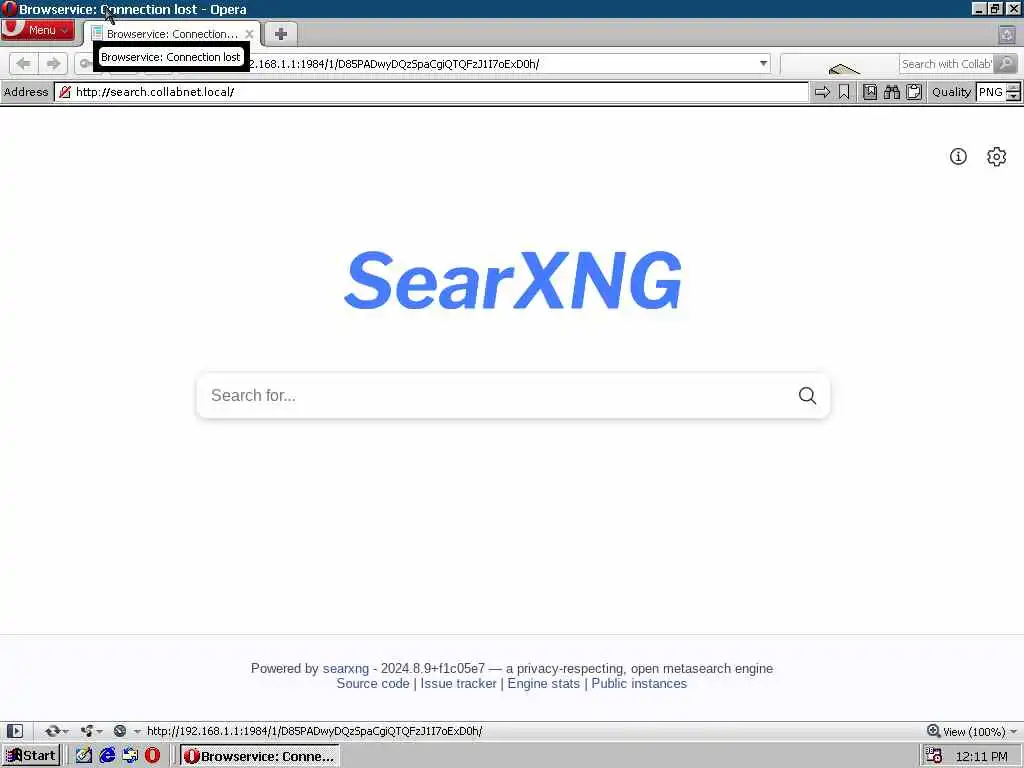Focus the Search with Collab field
This screenshot has height=768, width=1024.
point(946,63)
